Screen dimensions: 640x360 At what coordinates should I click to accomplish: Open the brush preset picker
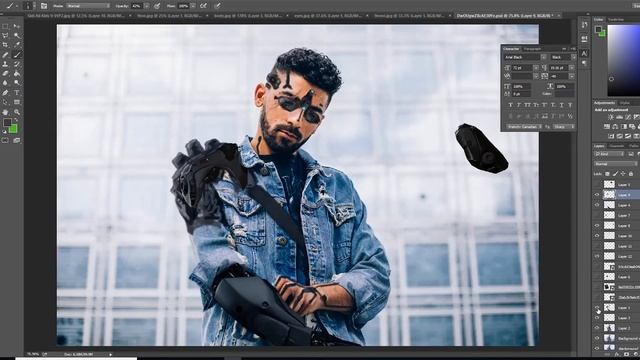pyautogui.click(x=28, y=6)
